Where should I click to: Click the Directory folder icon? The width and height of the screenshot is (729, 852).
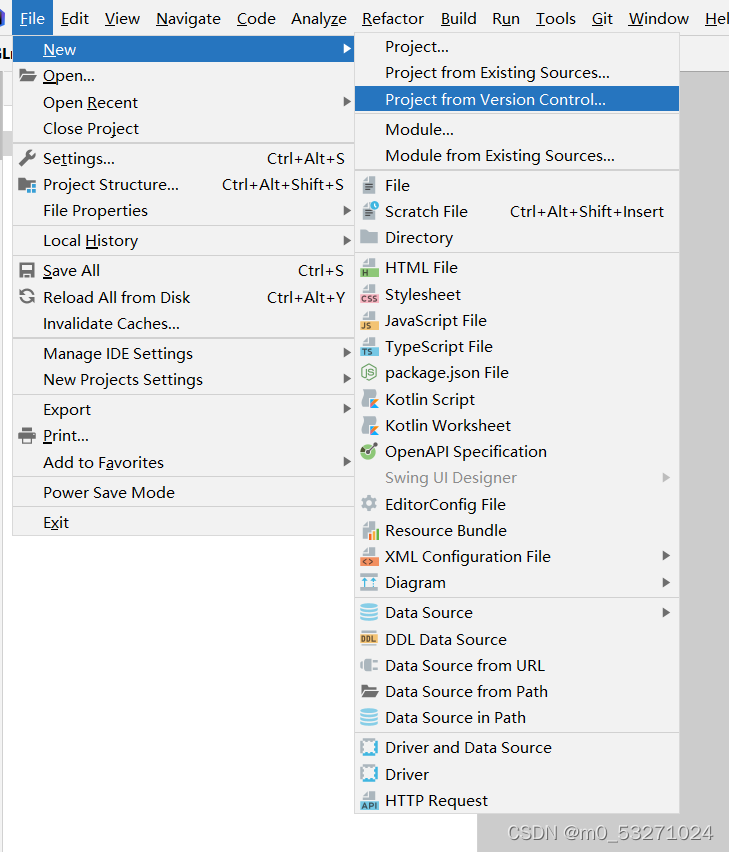pos(369,237)
